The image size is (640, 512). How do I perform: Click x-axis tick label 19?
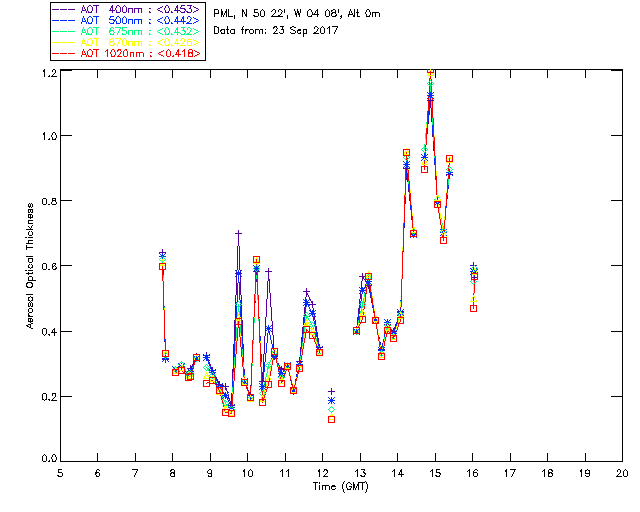point(585,473)
